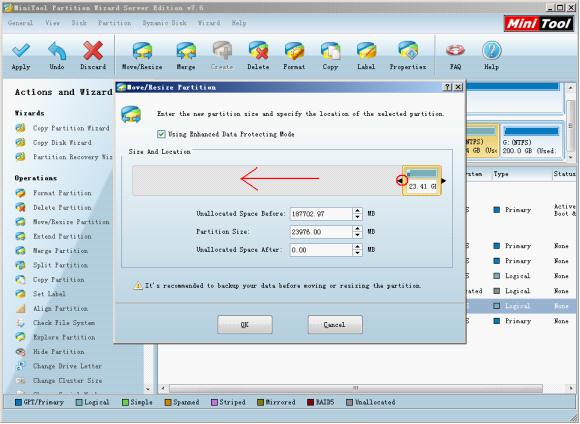580x424 pixels.
Task: Click the horizontal scrollbar's right arrow
Action: click(x=571, y=388)
